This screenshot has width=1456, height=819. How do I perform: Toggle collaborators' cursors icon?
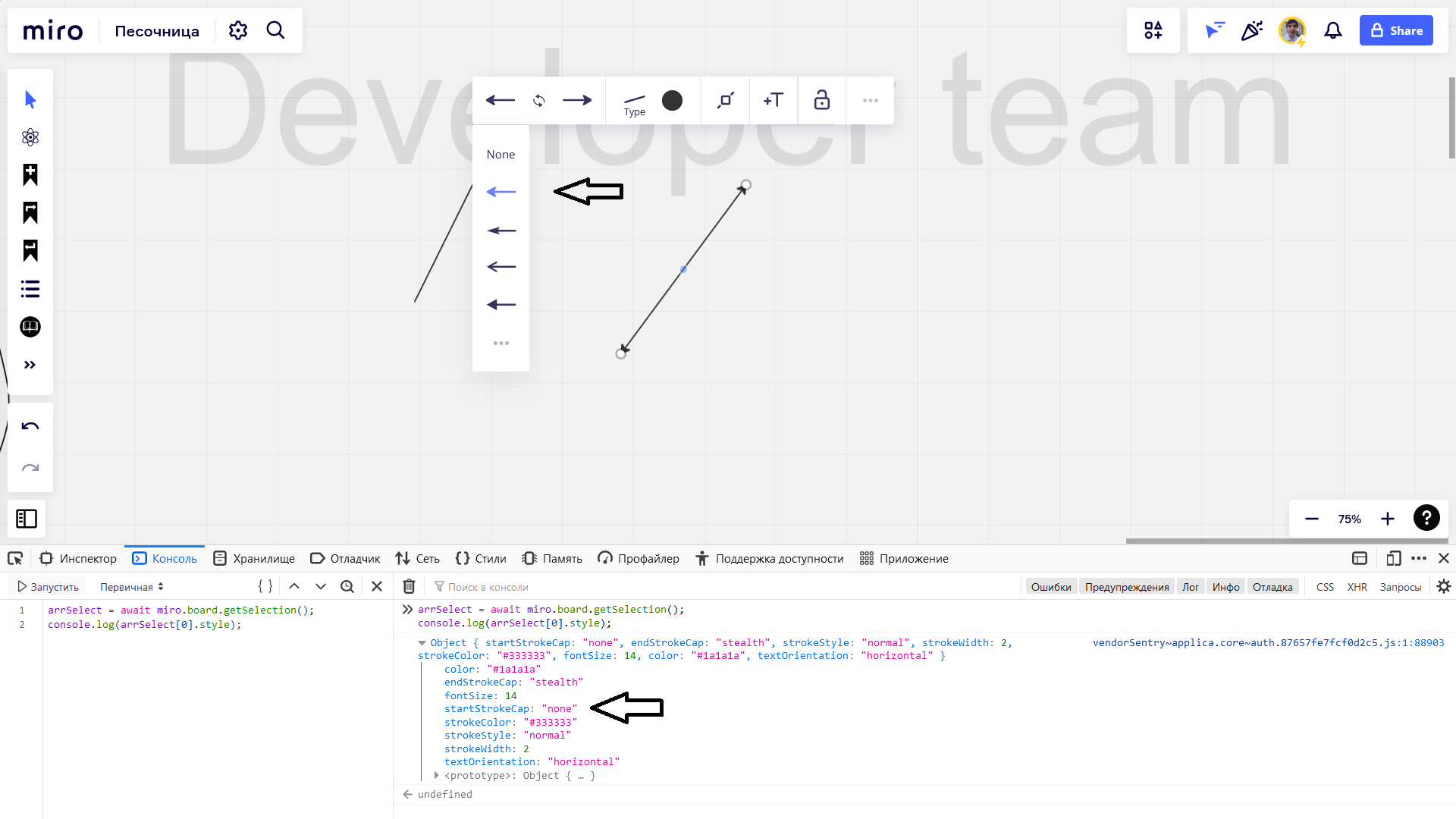(x=1215, y=30)
